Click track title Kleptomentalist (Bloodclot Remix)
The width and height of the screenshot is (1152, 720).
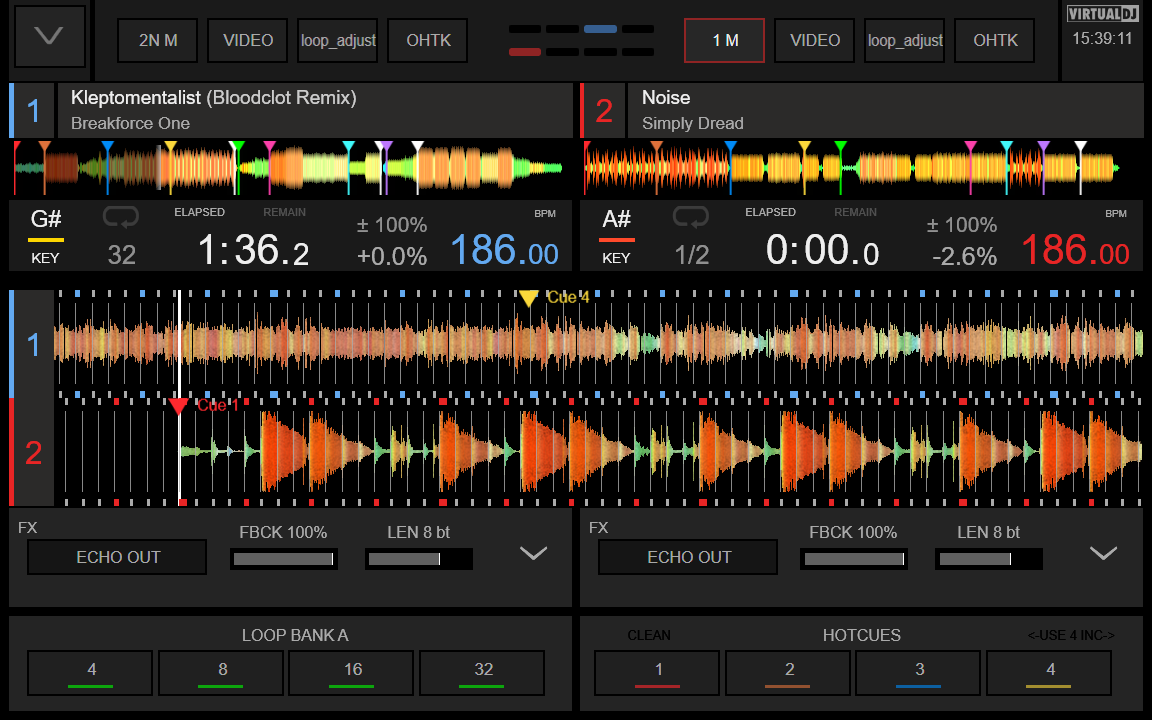coord(213,98)
